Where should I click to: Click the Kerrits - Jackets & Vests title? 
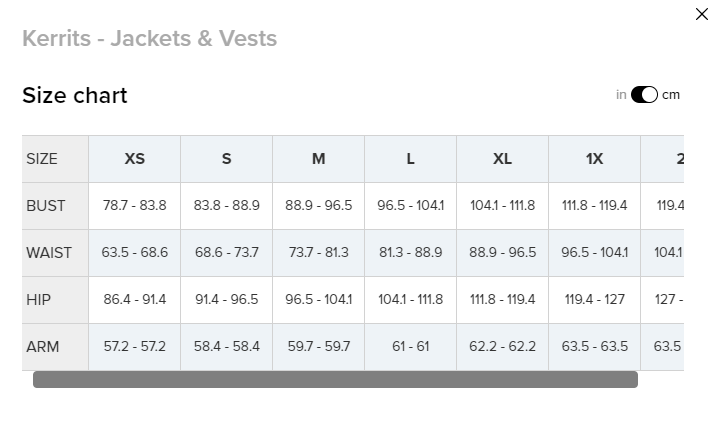coord(149,39)
